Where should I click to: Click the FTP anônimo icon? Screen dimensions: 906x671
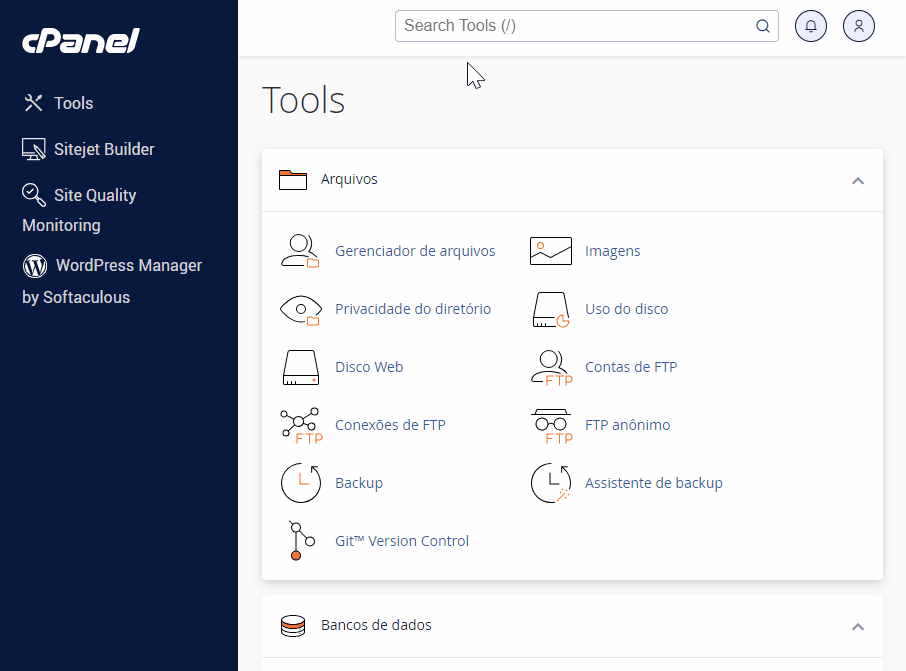[x=551, y=426]
